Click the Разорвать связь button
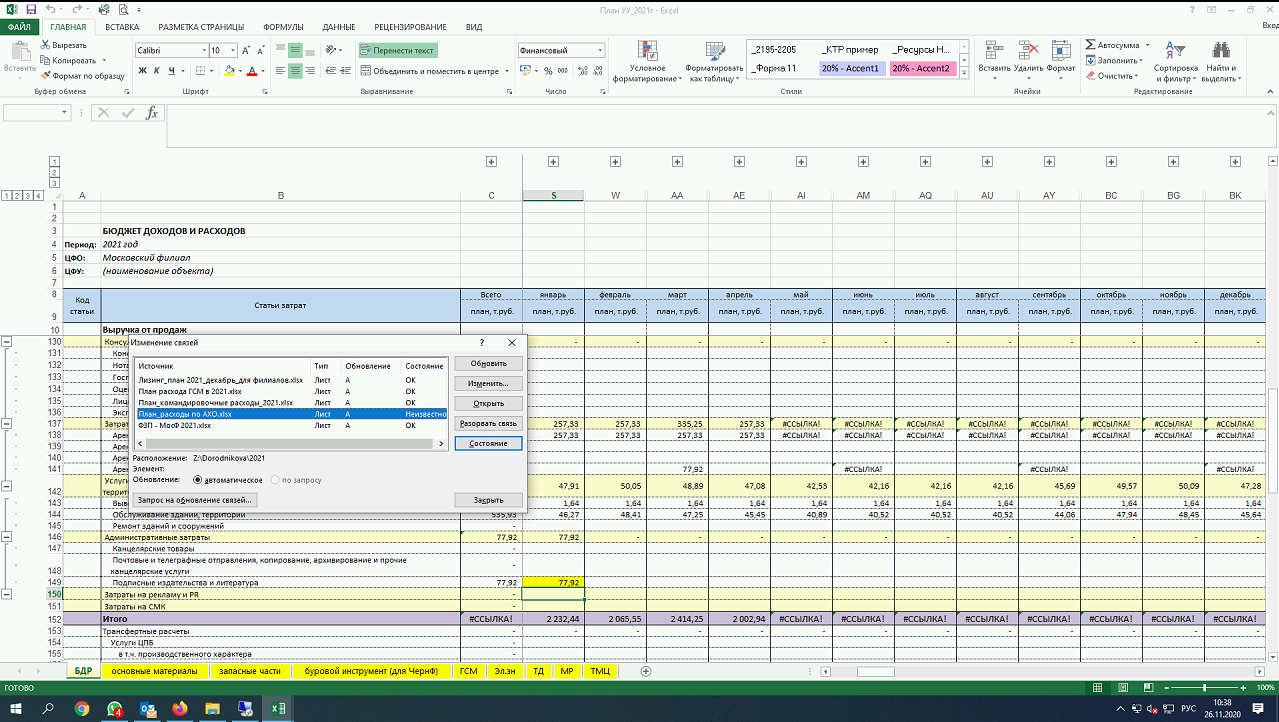Viewport: 1279px width, 722px height. [x=489, y=423]
